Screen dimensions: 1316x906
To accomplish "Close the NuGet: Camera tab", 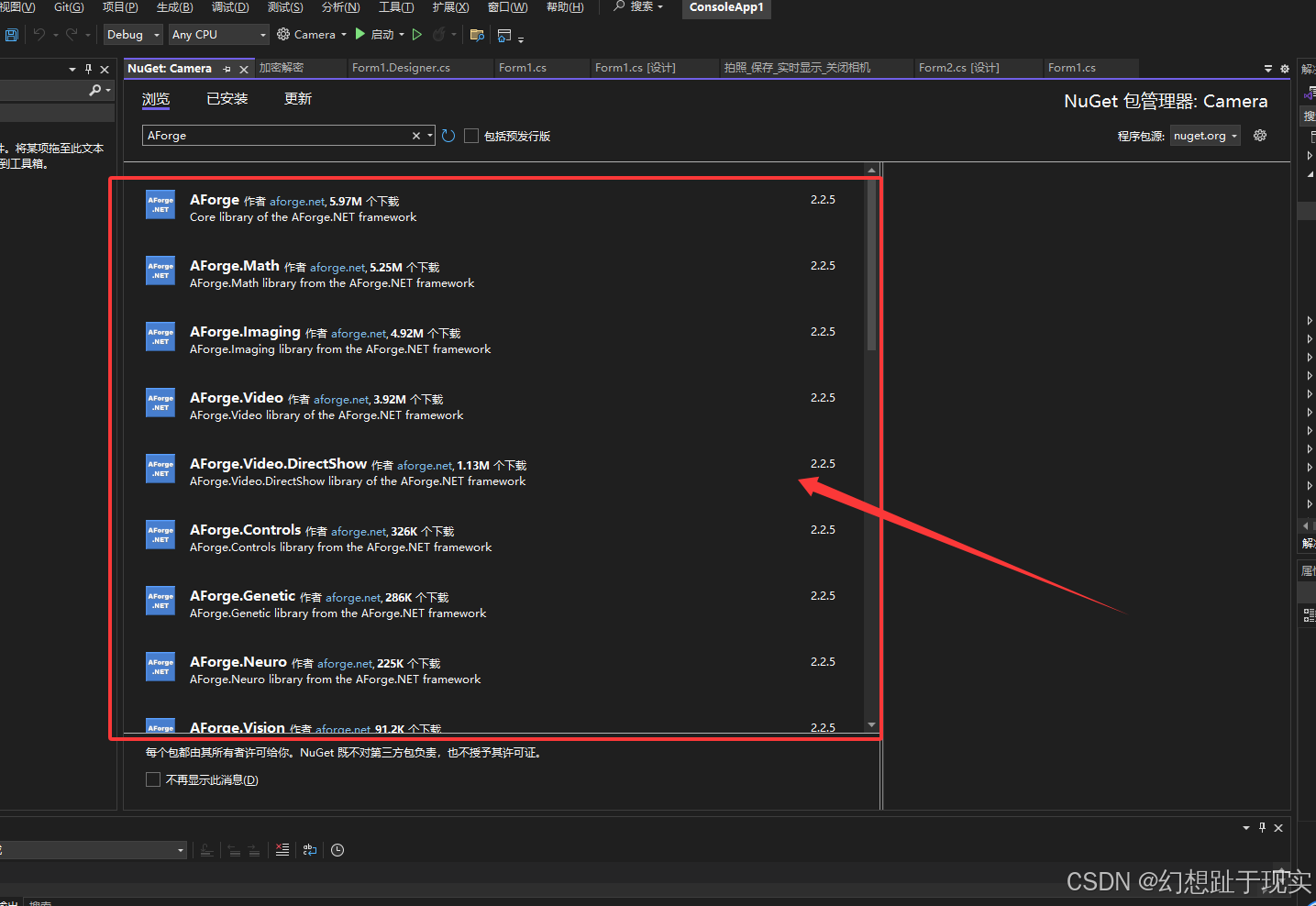I will (x=244, y=69).
